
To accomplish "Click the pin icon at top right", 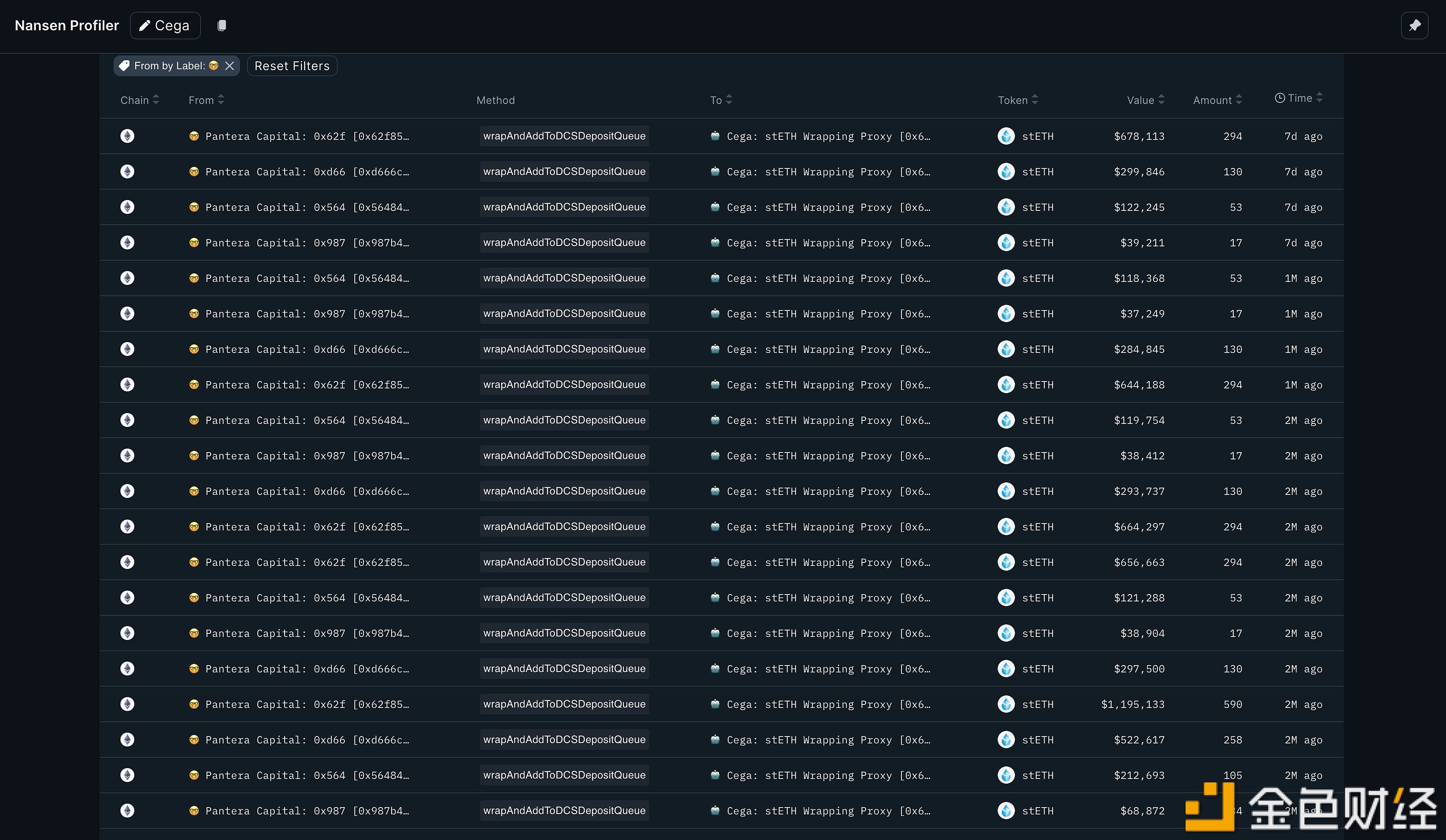I will point(1414,25).
